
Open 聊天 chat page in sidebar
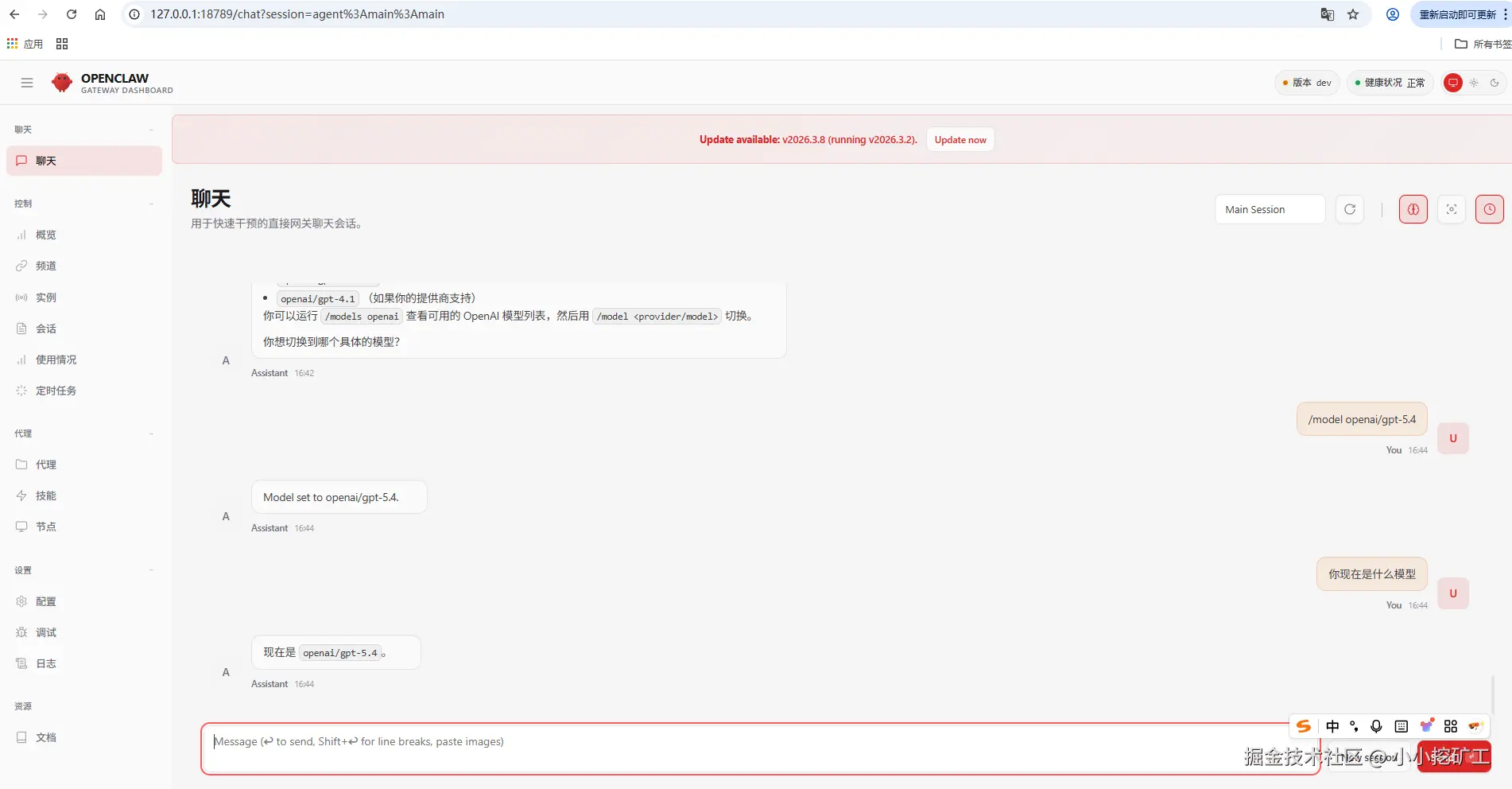[84, 161]
